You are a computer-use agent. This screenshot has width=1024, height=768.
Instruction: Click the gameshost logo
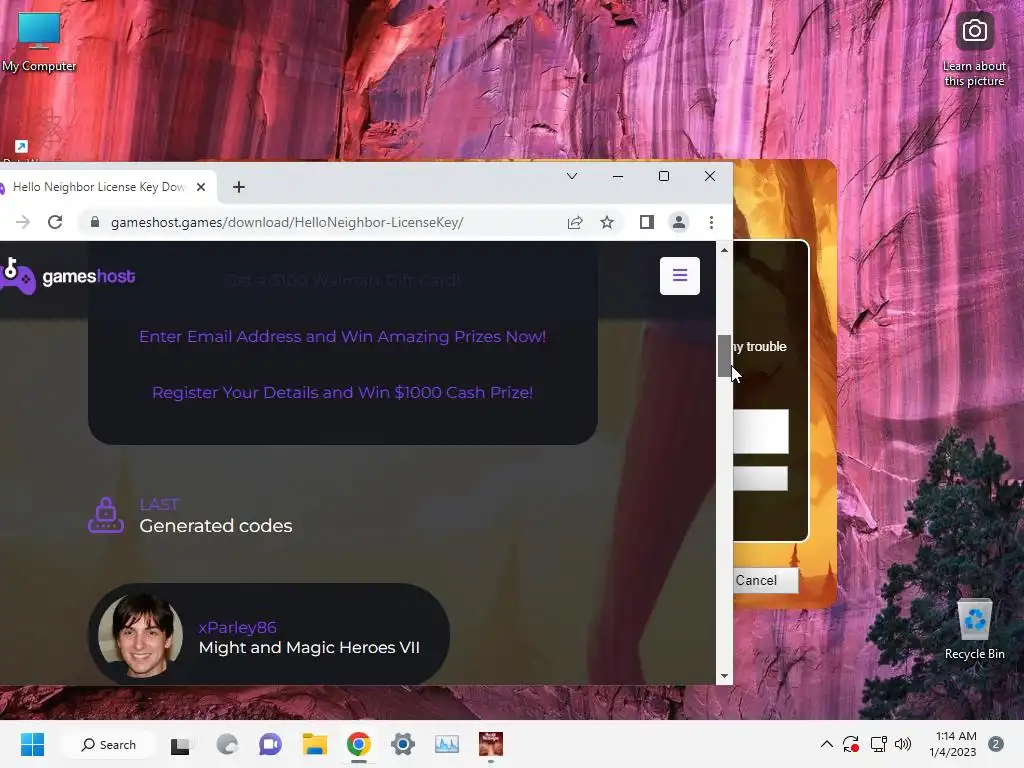coord(67,276)
